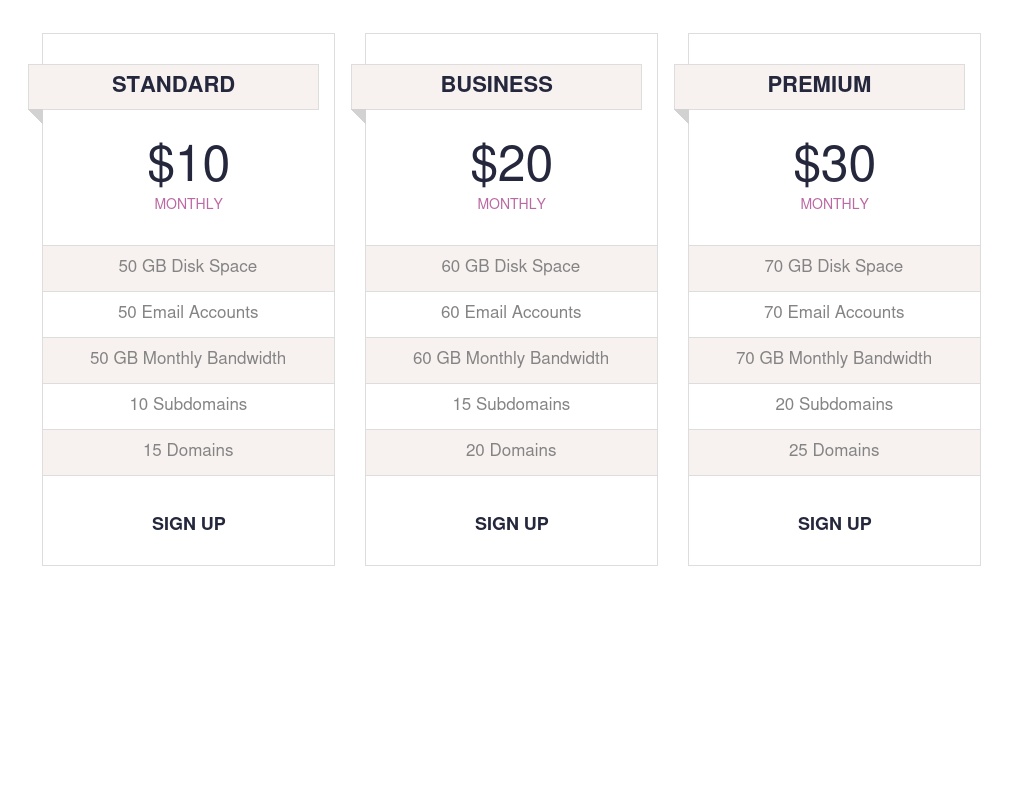This screenshot has width=1024, height=800.
Task: Click Sign Up for Standard plan
Action: pyautogui.click(x=188, y=524)
